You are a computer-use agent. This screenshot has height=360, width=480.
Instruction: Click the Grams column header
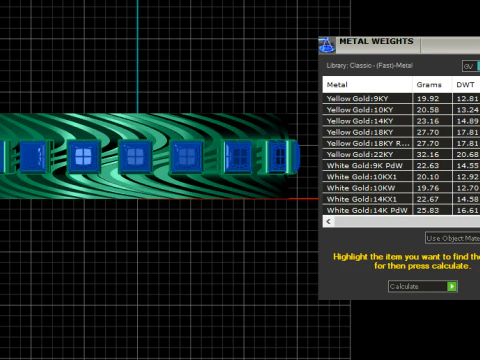(x=432, y=85)
